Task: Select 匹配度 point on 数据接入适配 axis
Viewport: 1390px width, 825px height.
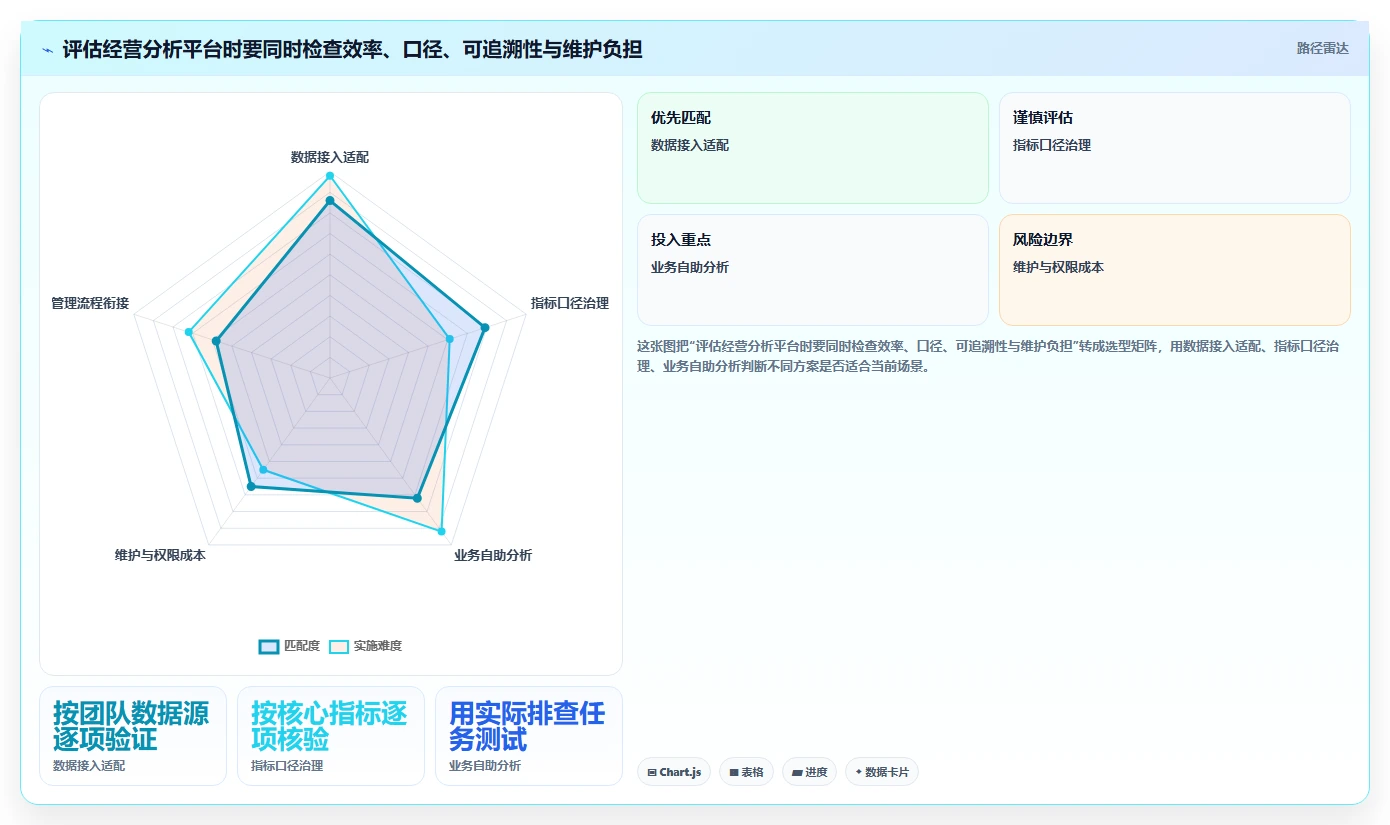Action: pyautogui.click(x=329, y=201)
